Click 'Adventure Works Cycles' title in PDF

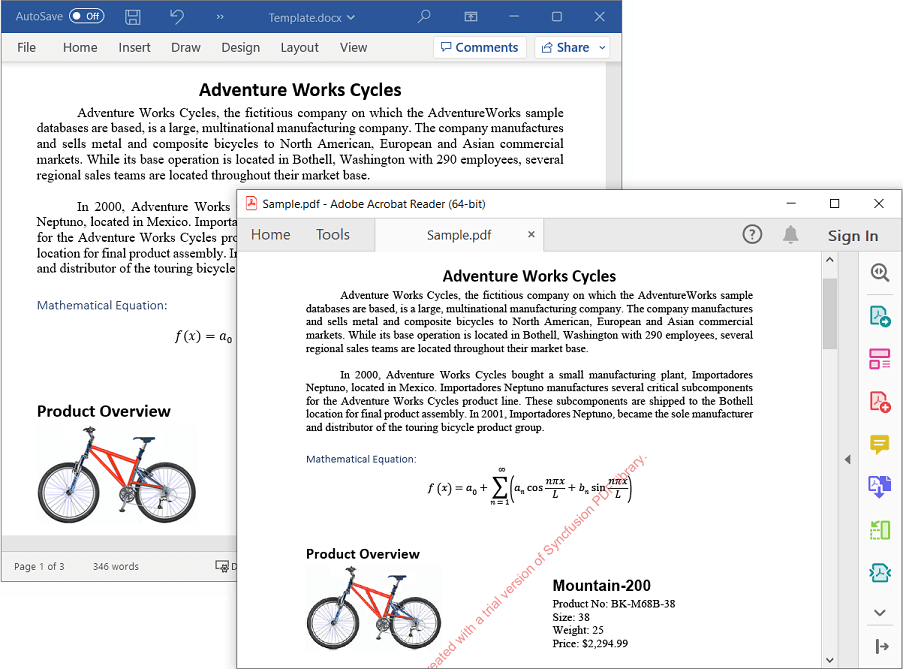coord(529,276)
